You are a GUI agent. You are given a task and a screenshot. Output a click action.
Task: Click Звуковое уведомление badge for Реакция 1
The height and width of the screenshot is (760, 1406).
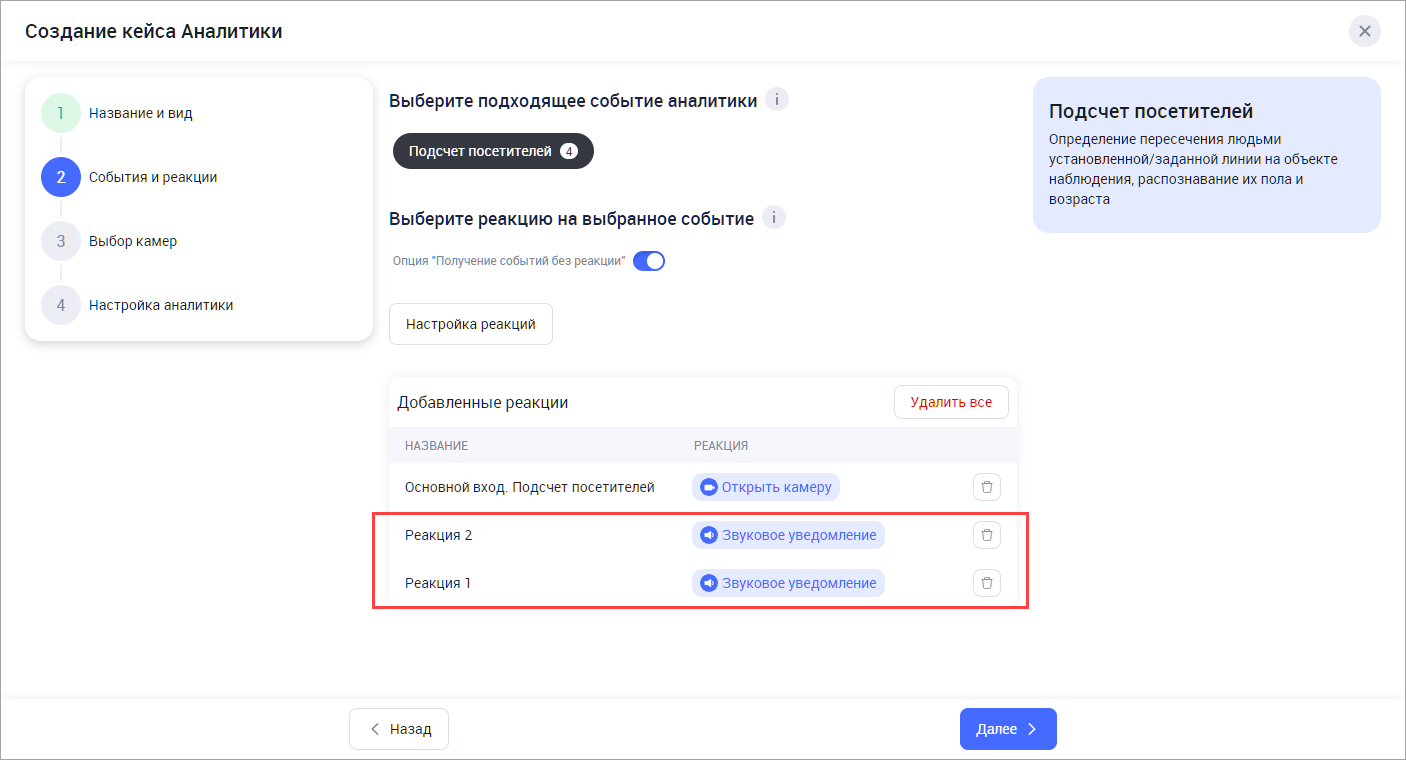tap(788, 583)
